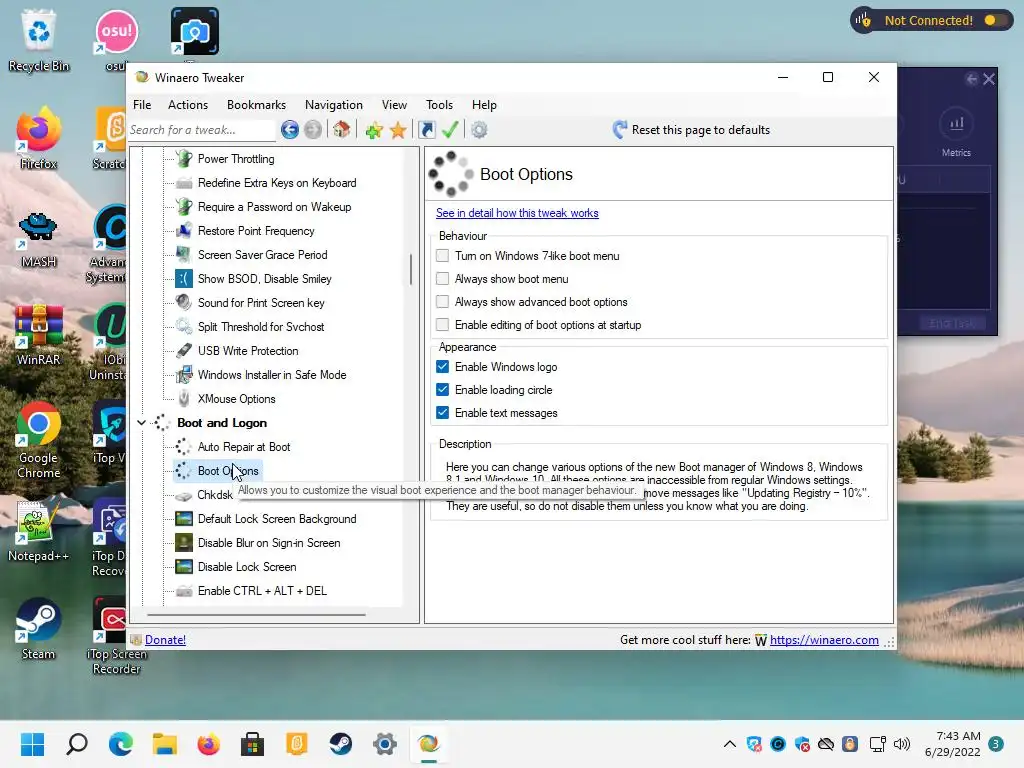This screenshot has width=1024, height=768.
Task: Enable Turn on Windows 7-like boot menu
Action: (443, 255)
